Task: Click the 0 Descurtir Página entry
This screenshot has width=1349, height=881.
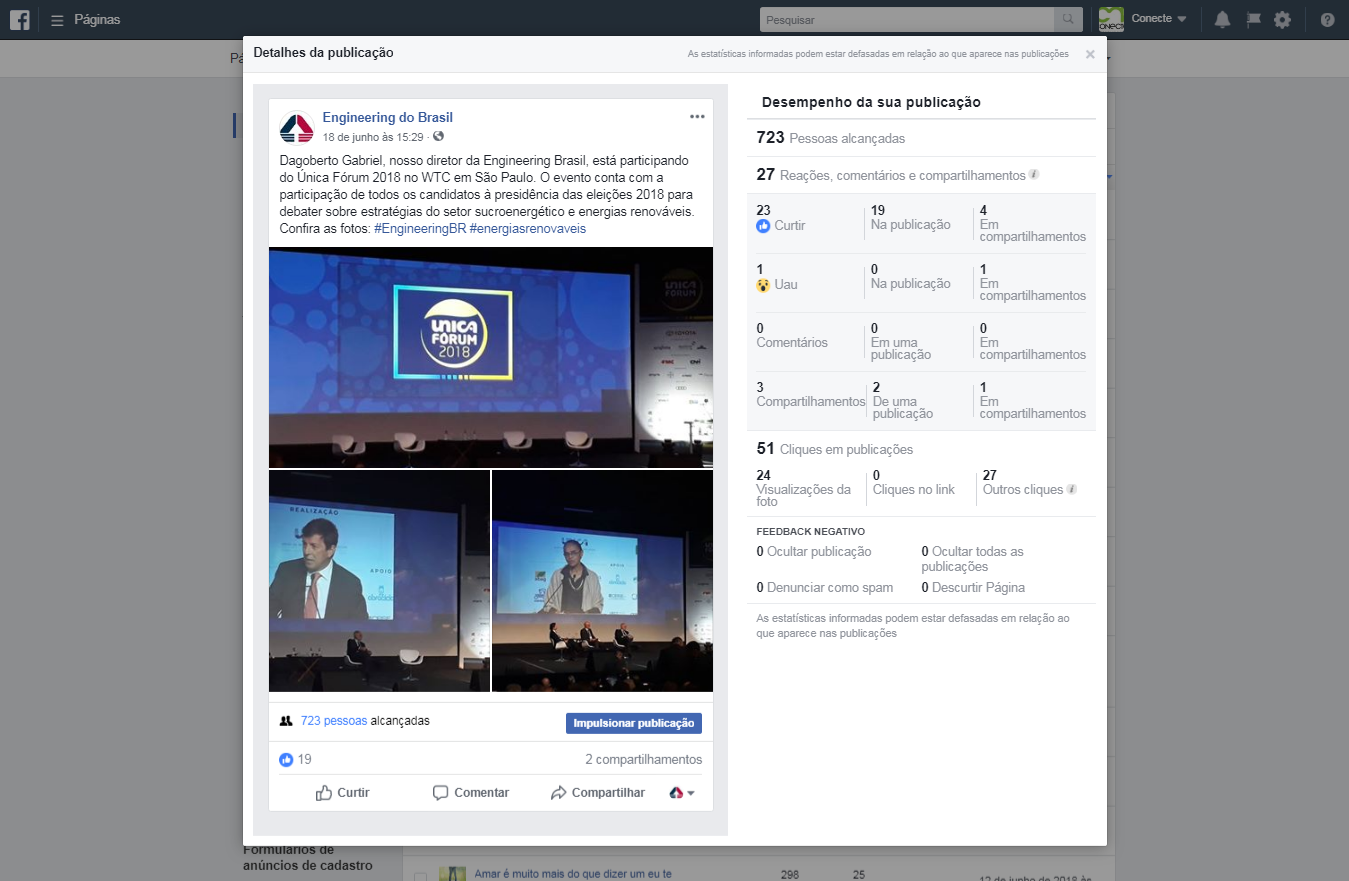Action: [x=973, y=588]
